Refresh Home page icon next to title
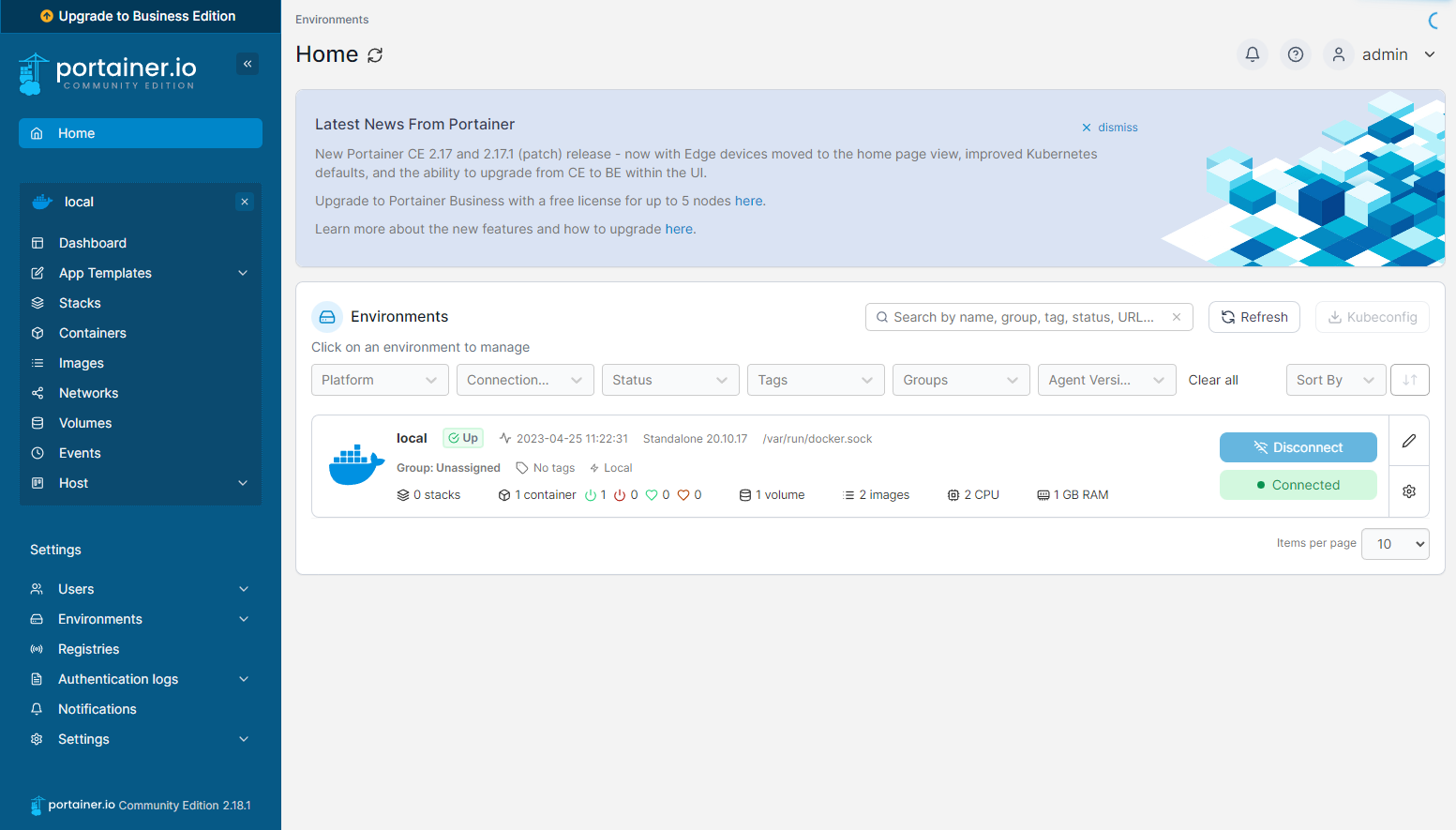The image size is (1456, 830). click(375, 55)
